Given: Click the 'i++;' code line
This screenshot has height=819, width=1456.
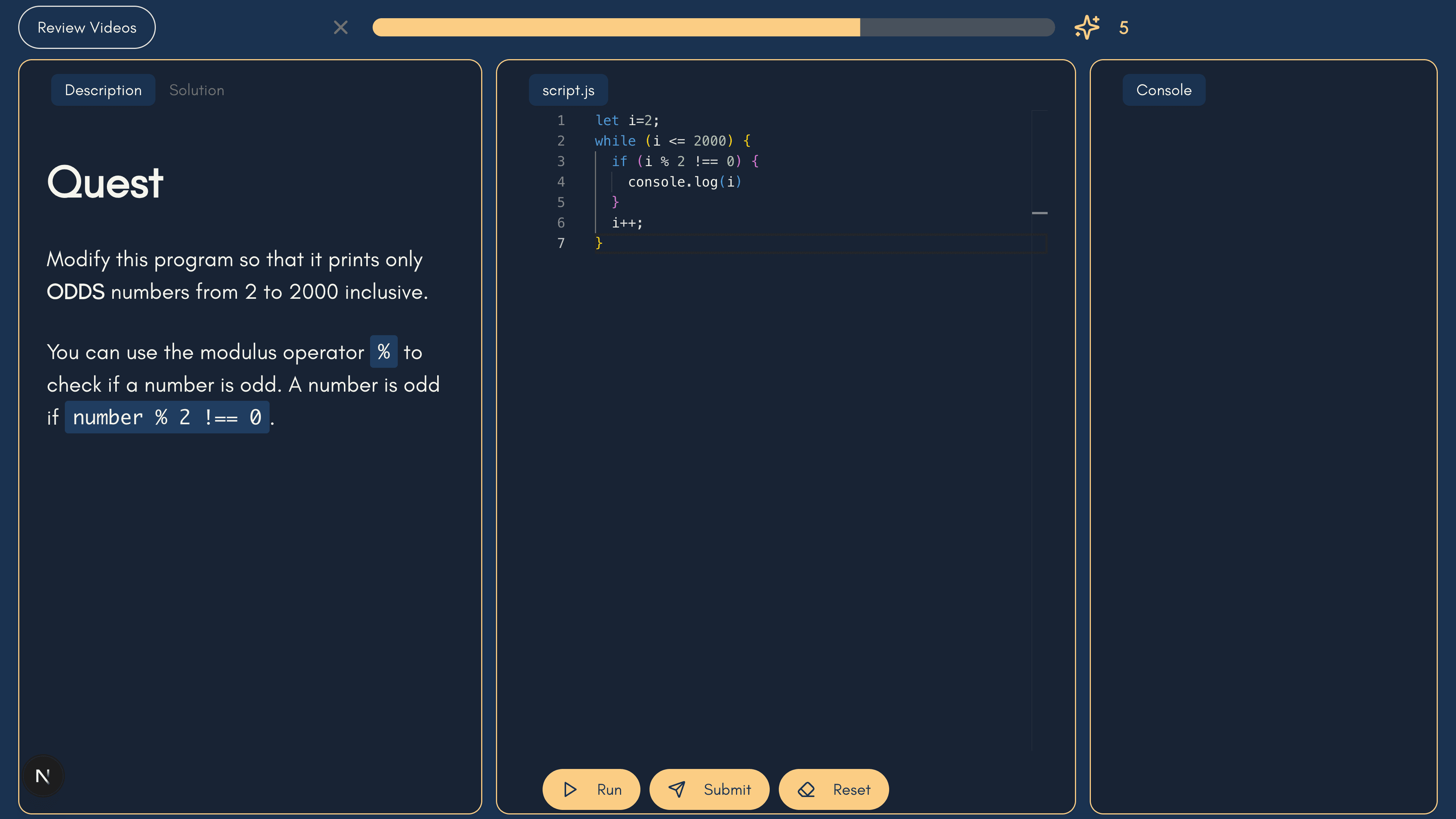Looking at the screenshot, I should (x=628, y=223).
